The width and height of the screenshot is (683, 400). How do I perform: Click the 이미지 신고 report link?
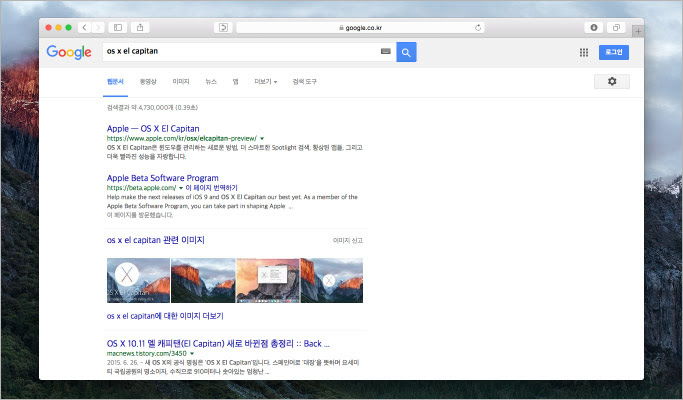pos(348,241)
